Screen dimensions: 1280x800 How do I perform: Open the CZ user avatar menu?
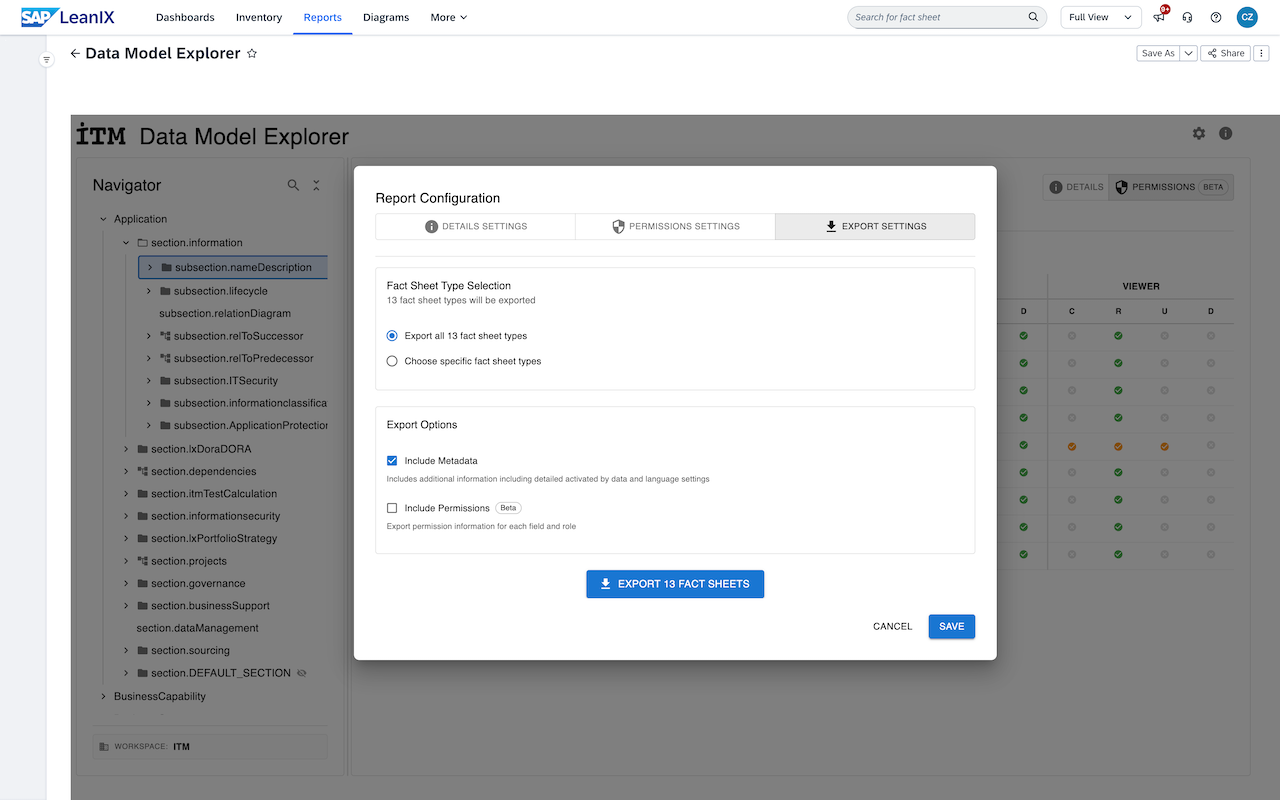[1247, 17]
